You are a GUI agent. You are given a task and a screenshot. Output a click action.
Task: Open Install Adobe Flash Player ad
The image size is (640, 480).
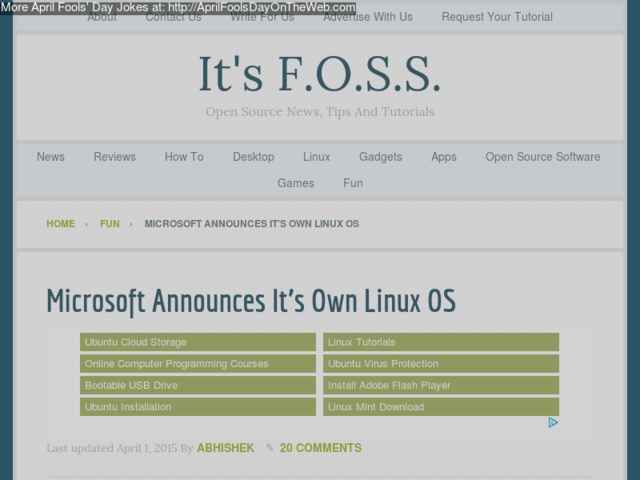pos(441,385)
